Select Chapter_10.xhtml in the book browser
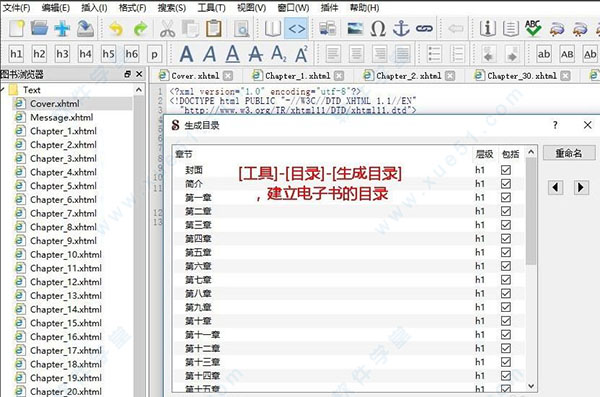Image resolution: width=600 pixels, height=397 pixels. (66, 255)
